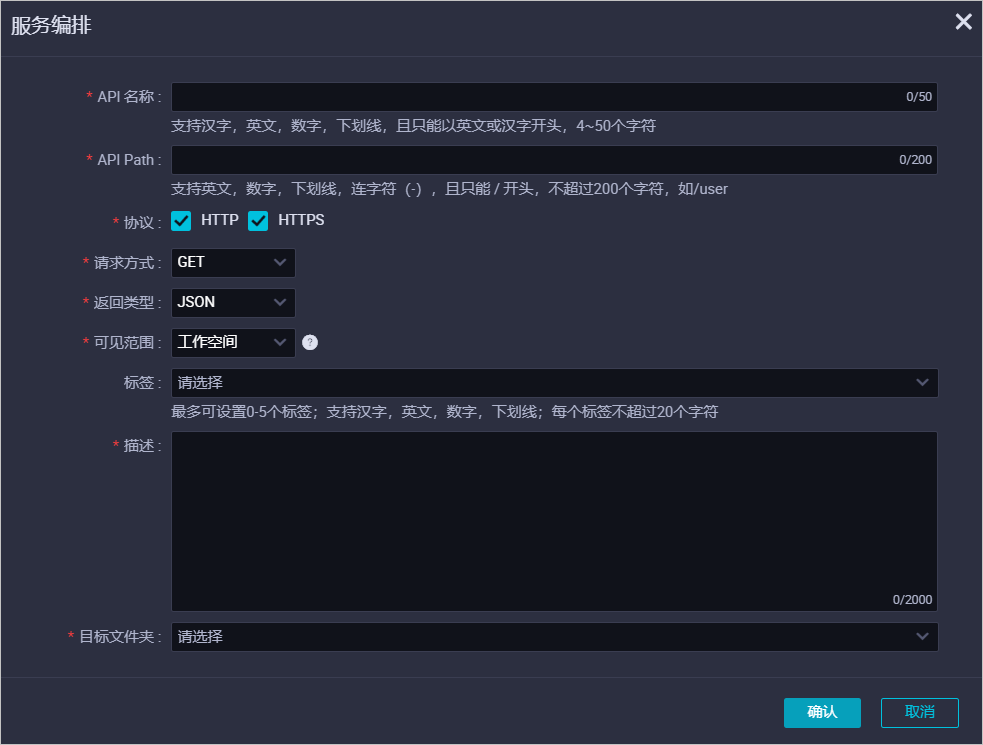Close the 服务编排 dialog
The width and height of the screenshot is (983, 745).
pyautogui.click(x=963, y=22)
